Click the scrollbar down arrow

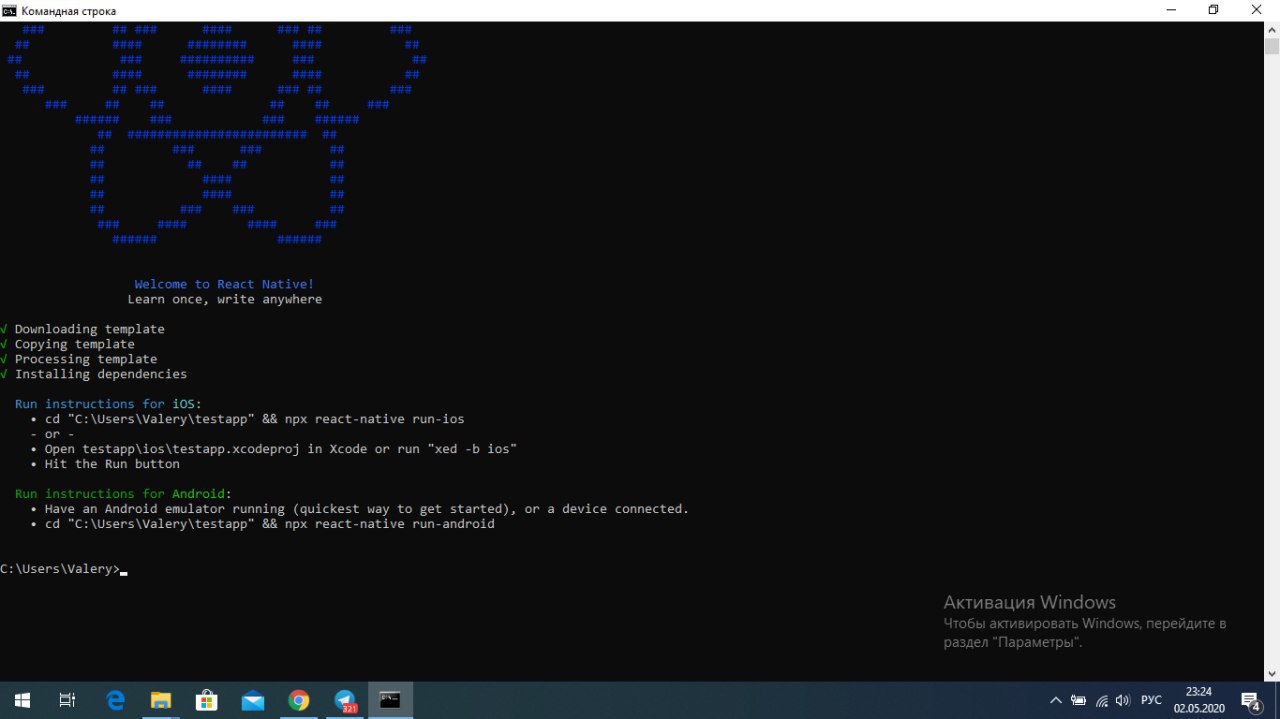point(1271,674)
